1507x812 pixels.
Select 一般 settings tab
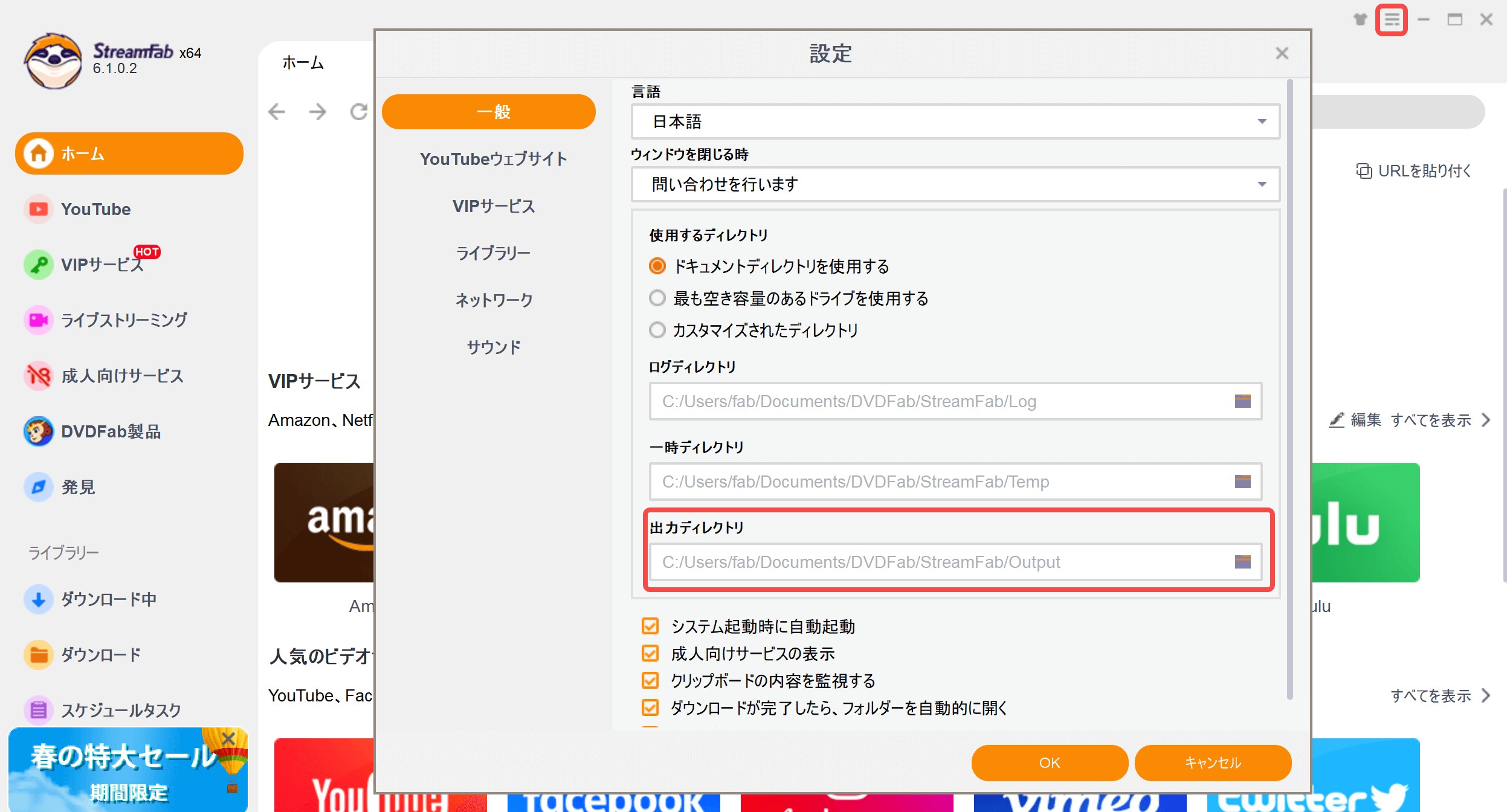pyautogui.click(x=489, y=112)
